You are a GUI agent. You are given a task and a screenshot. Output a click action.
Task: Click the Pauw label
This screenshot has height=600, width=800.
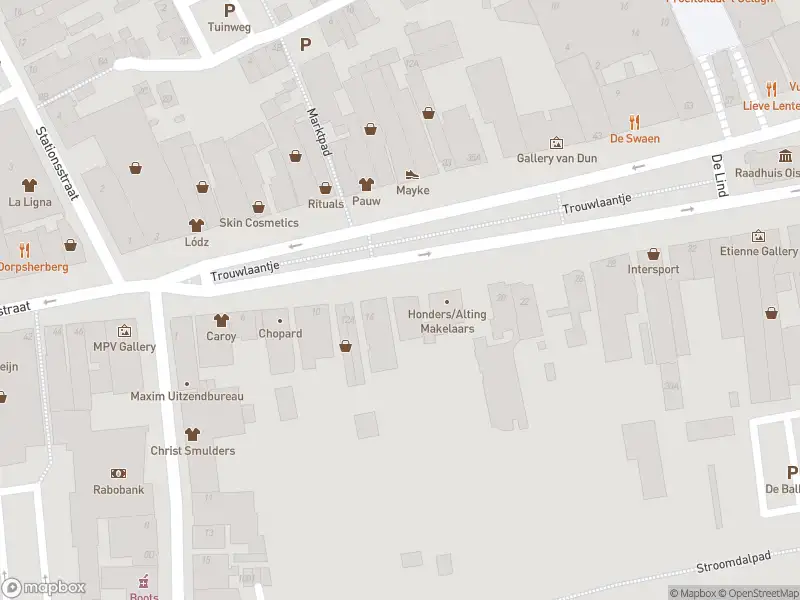coord(366,201)
